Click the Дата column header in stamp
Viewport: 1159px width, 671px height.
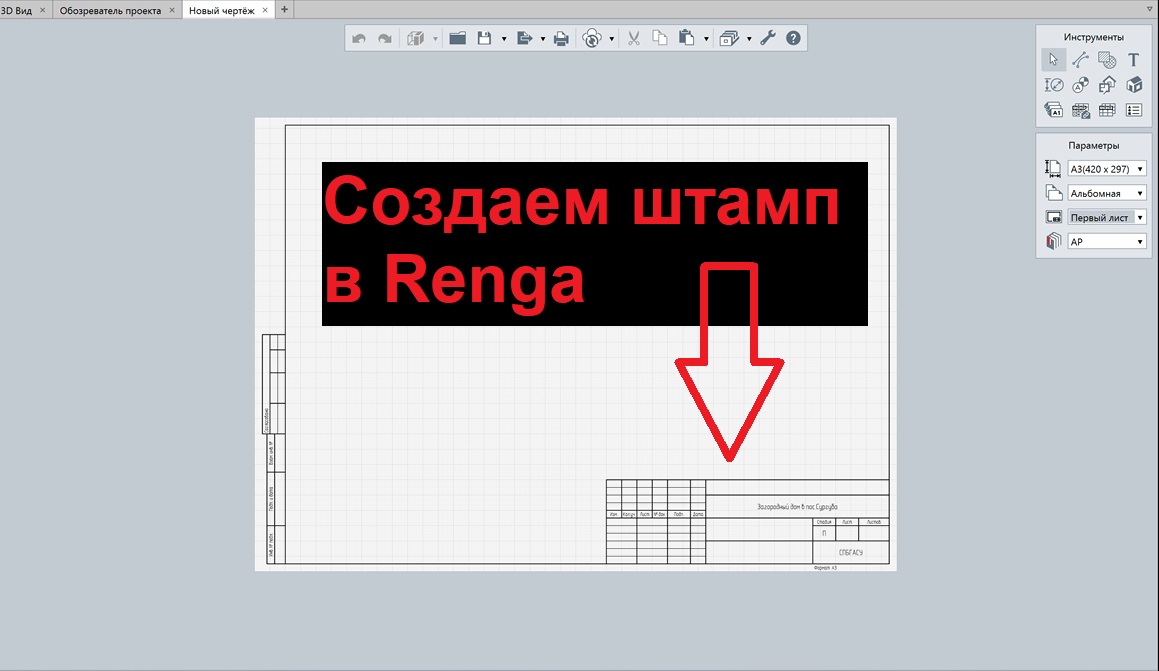tap(698, 514)
